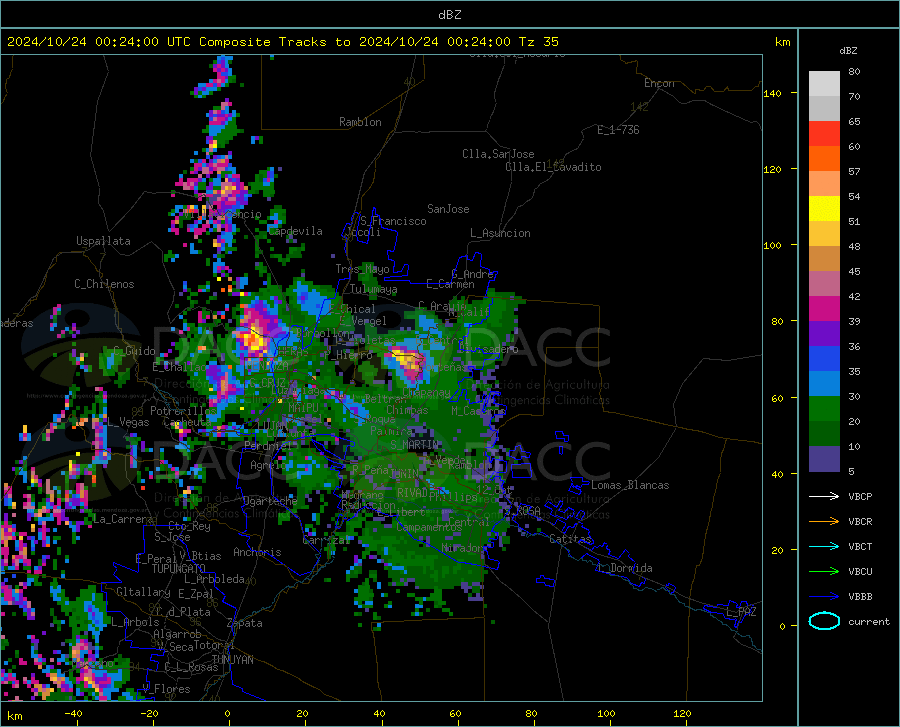Click the 'L_Dormida' map label
Screen dimensions: 900x727
(624, 568)
